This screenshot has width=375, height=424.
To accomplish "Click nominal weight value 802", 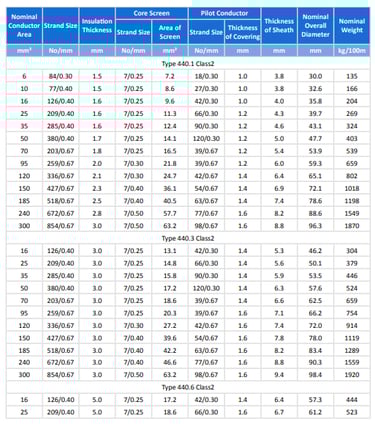I will [352, 176].
